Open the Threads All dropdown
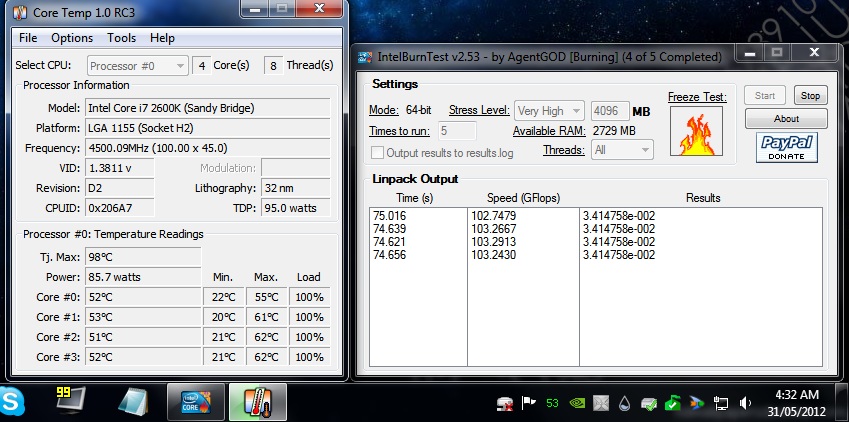Screen dimensions: 849x422 point(623,150)
